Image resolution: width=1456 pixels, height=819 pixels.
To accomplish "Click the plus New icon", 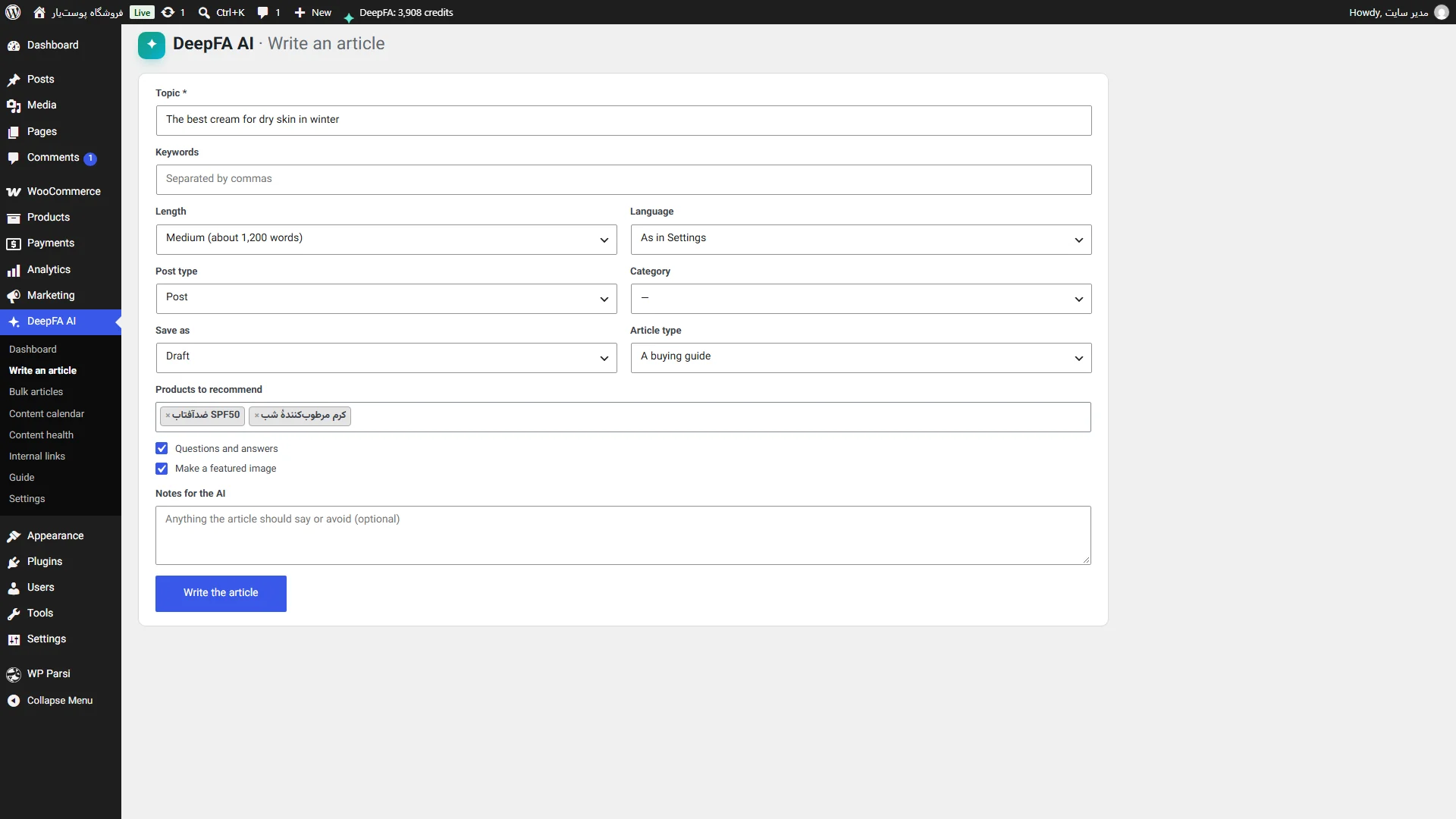I will [x=300, y=12].
